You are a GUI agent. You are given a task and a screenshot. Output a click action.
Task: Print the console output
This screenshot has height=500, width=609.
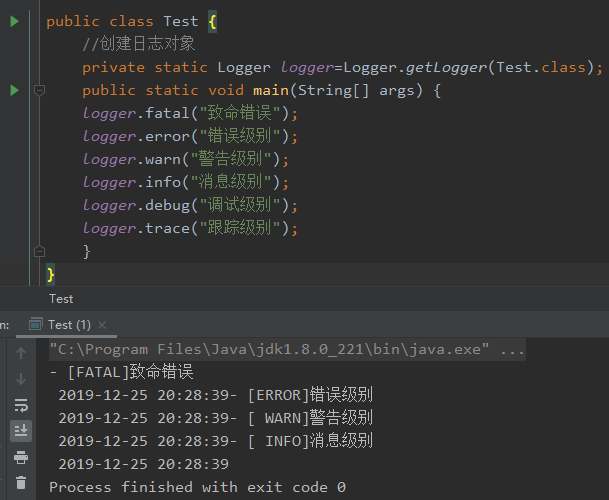[21, 457]
